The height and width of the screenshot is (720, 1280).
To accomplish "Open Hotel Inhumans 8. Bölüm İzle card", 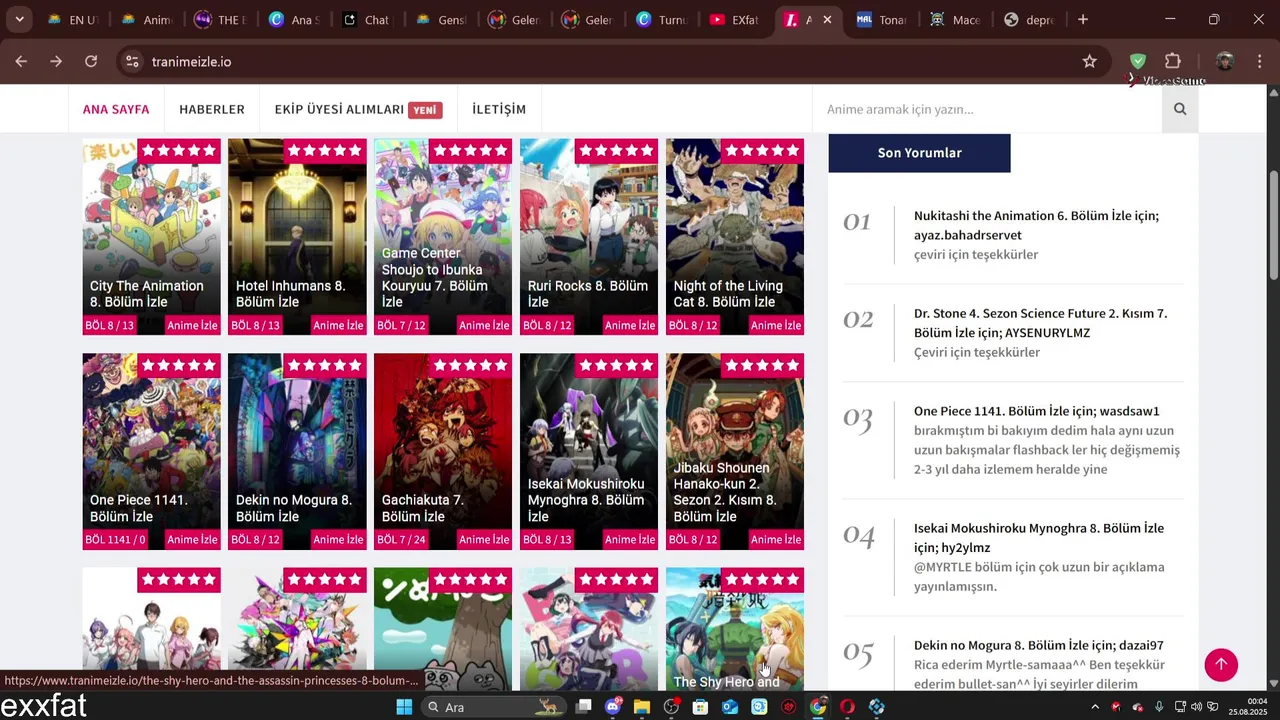I will tap(298, 236).
